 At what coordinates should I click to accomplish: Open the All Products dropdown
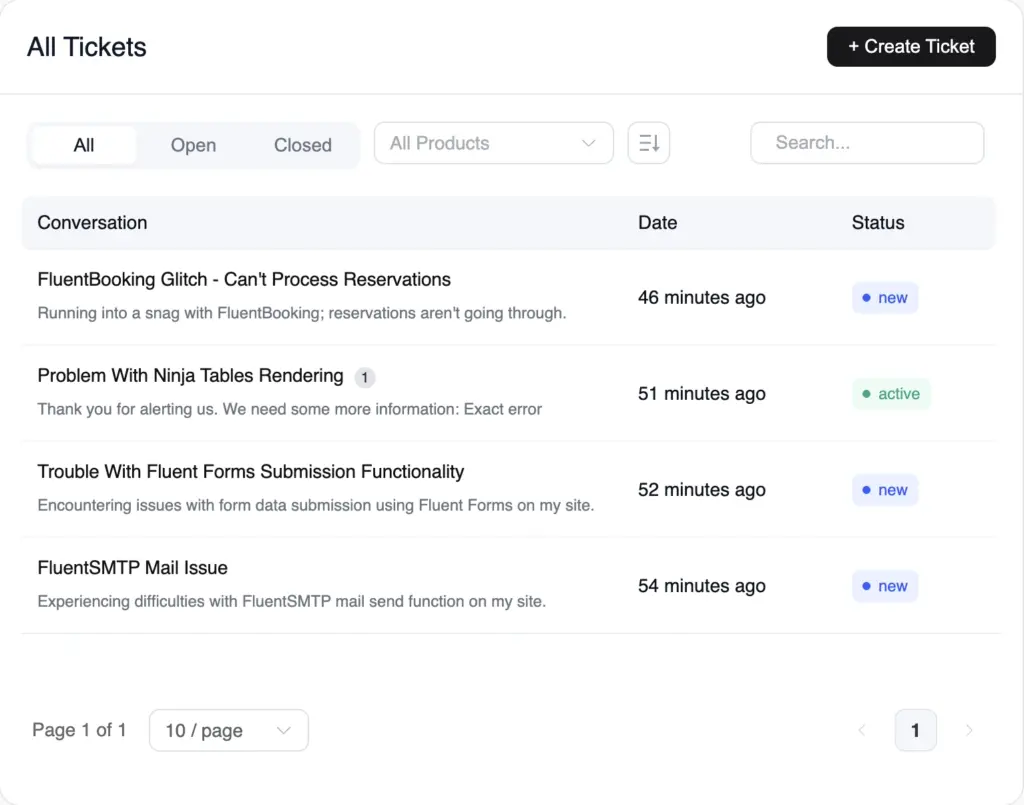(494, 143)
